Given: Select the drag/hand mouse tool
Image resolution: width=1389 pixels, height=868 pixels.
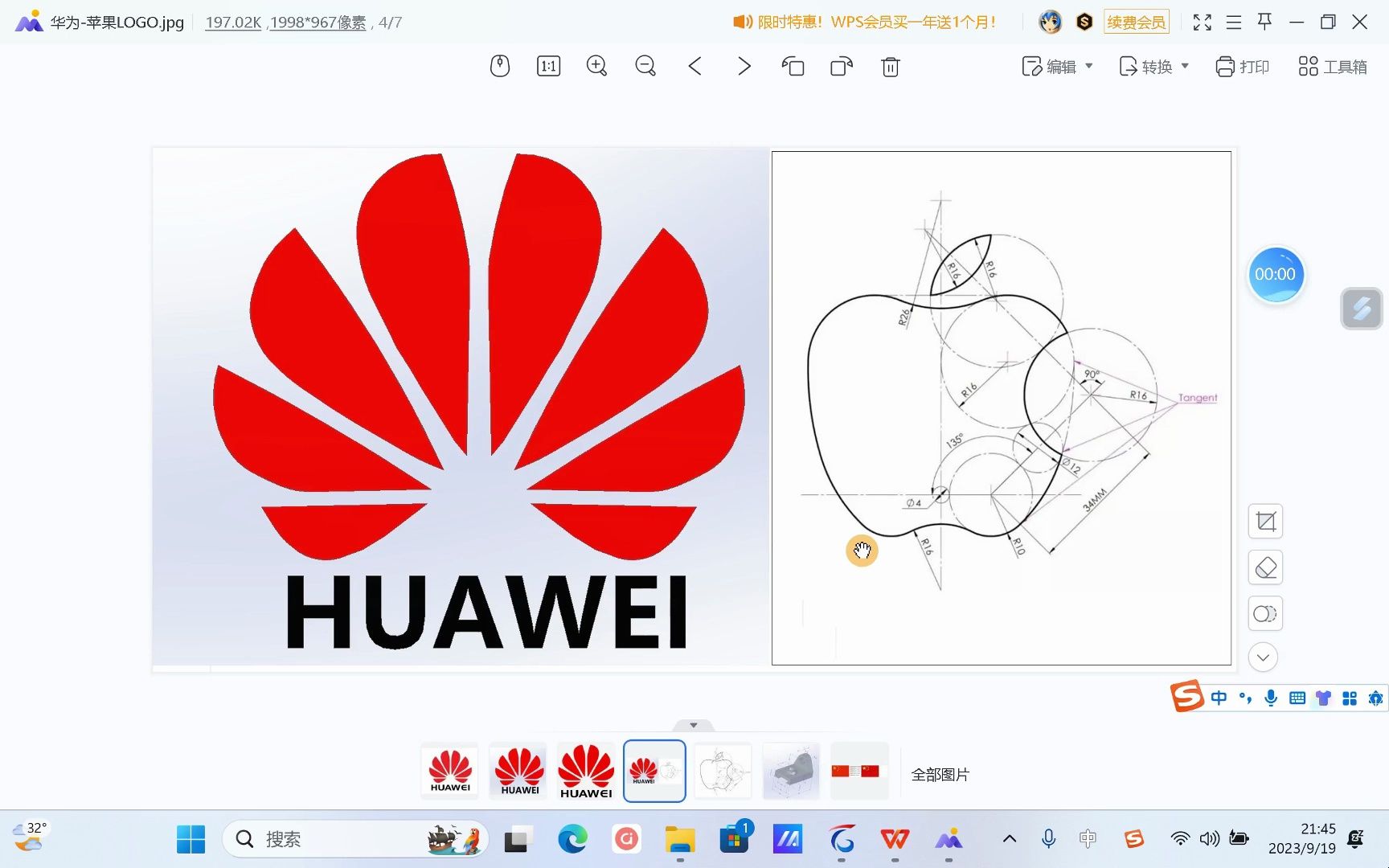Looking at the screenshot, I should coord(499,66).
